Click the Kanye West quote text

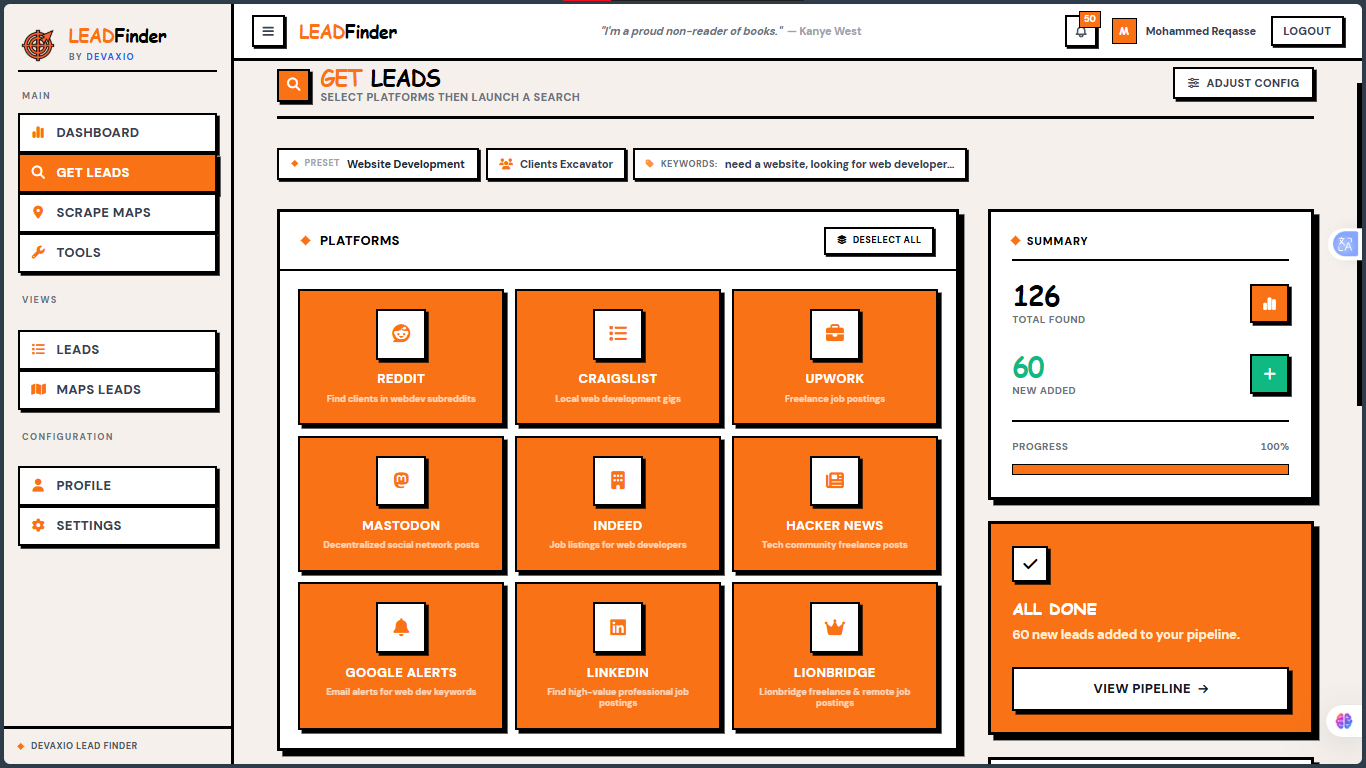(731, 31)
